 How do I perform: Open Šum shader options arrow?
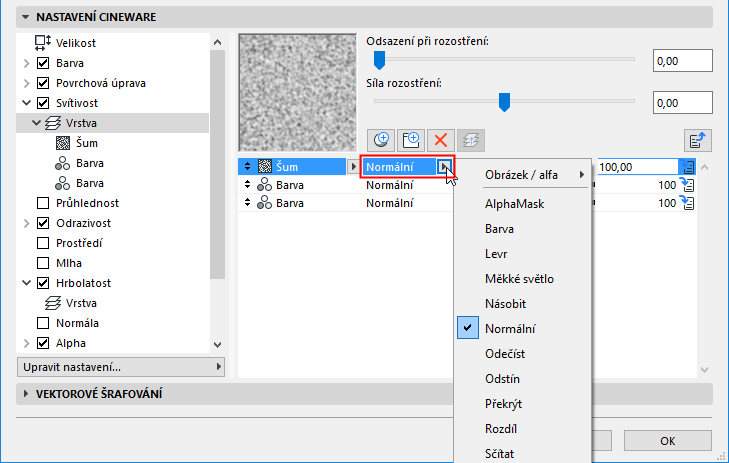click(x=353, y=166)
